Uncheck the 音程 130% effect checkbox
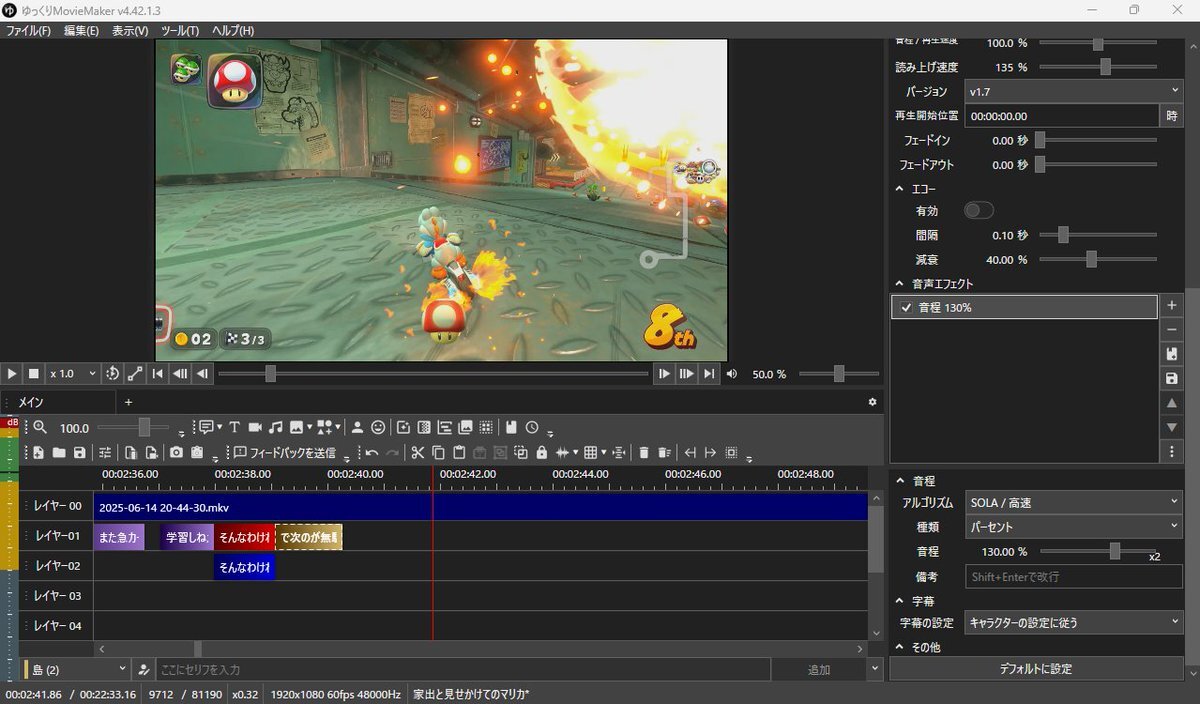 point(906,308)
